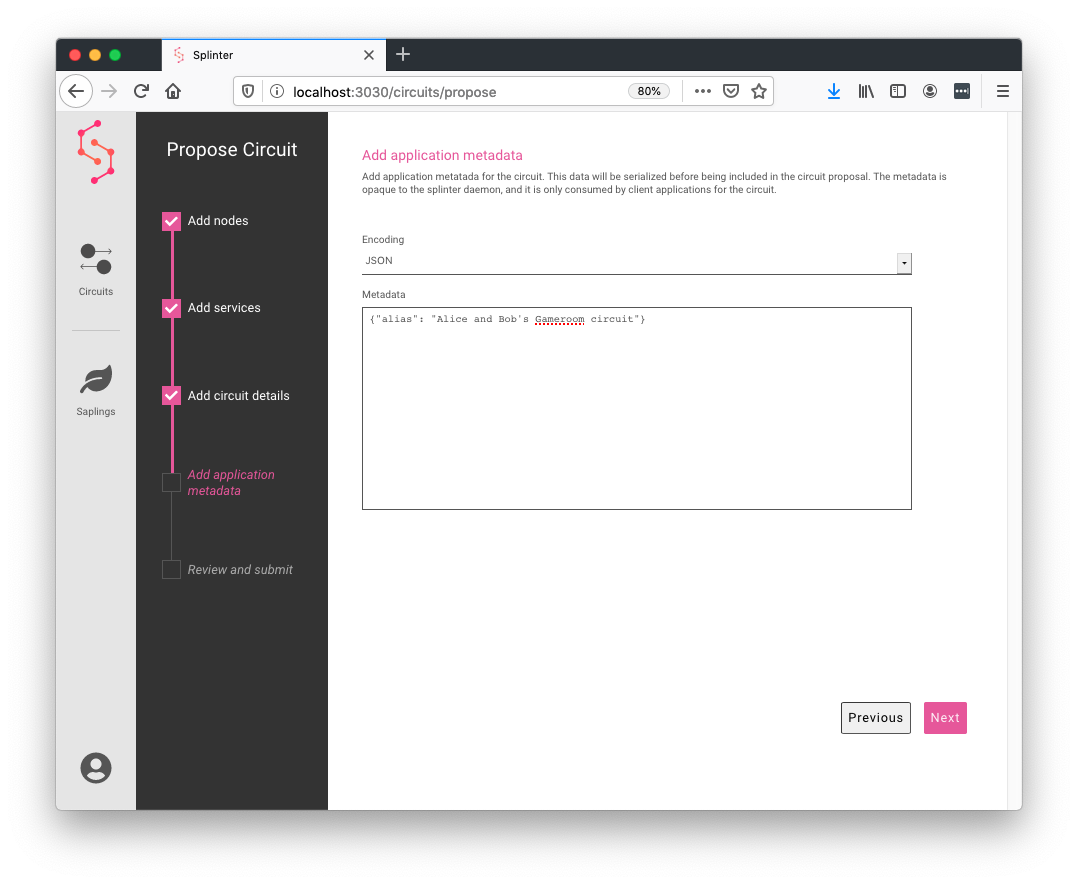Select Add application metadata step label
1078x884 pixels.
pyautogui.click(x=231, y=483)
